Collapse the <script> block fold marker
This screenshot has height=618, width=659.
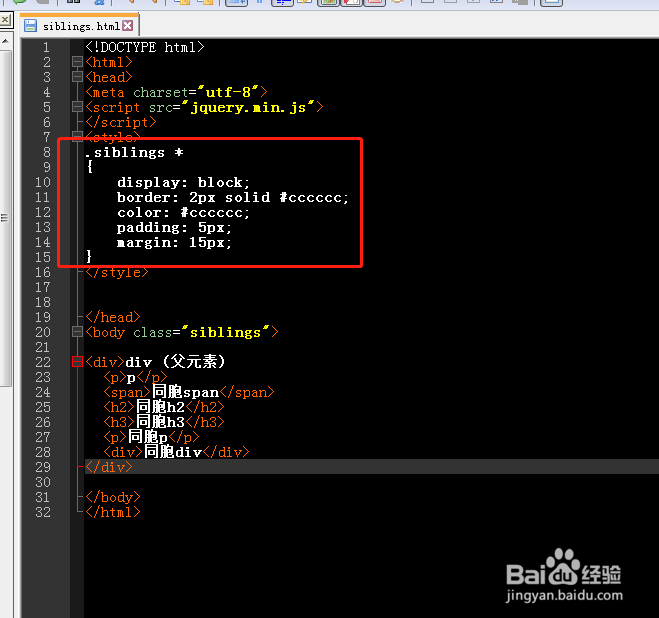77,107
